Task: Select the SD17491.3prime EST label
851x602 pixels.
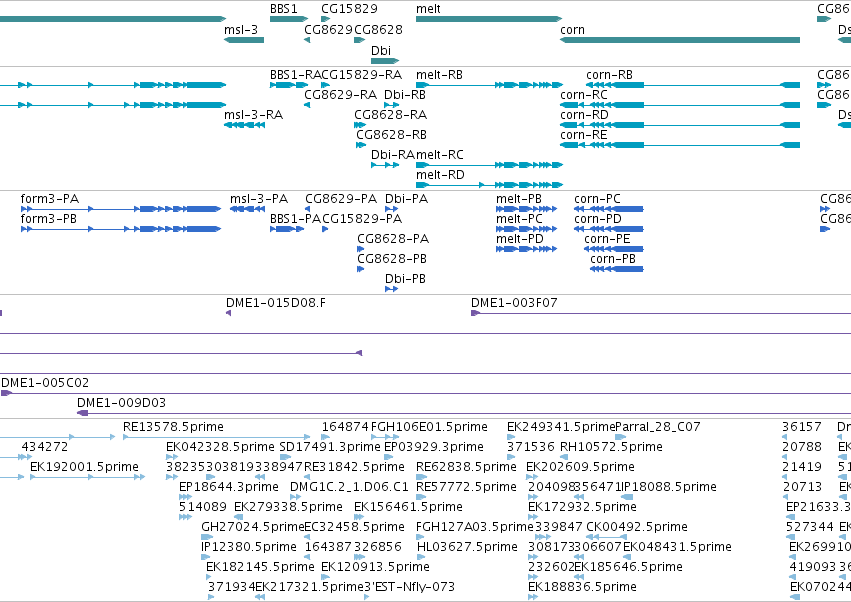Action: click(330, 447)
